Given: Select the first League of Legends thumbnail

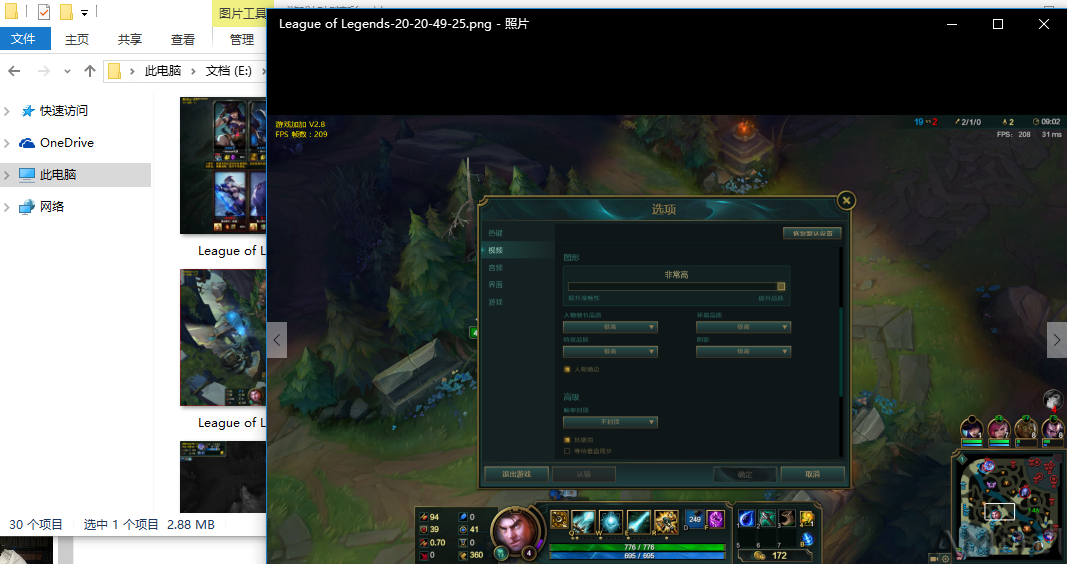Looking at the screenshot, I should point(223,165).
